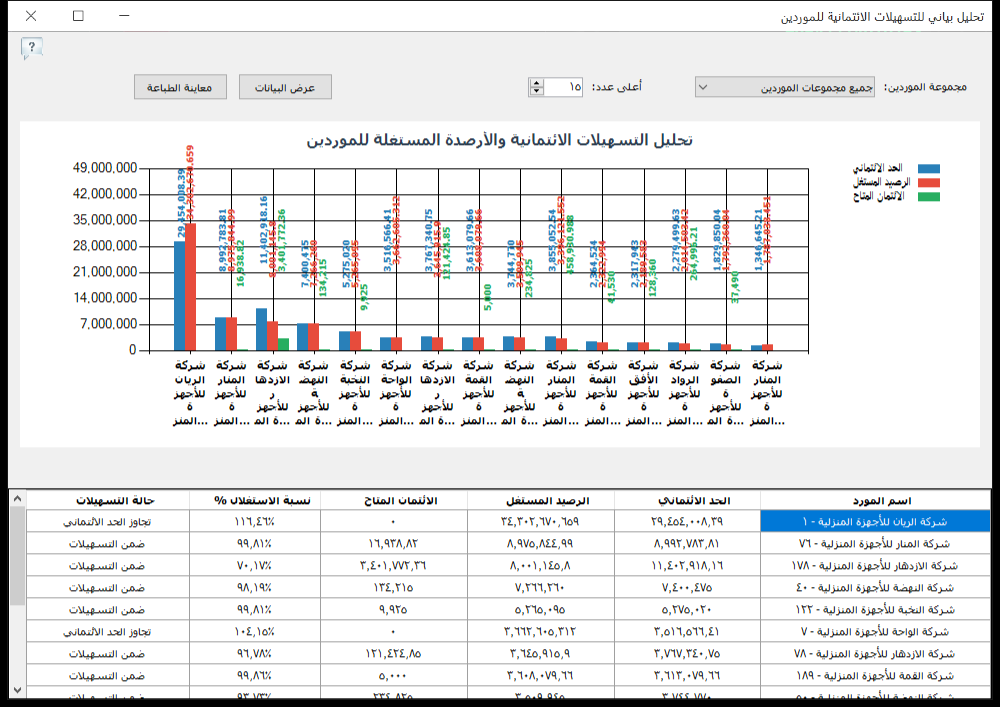Viewport: 1000px width, 707px height.
Task: Click the red الرصيد المستغل legend swatch
Action: click(929, 182)
